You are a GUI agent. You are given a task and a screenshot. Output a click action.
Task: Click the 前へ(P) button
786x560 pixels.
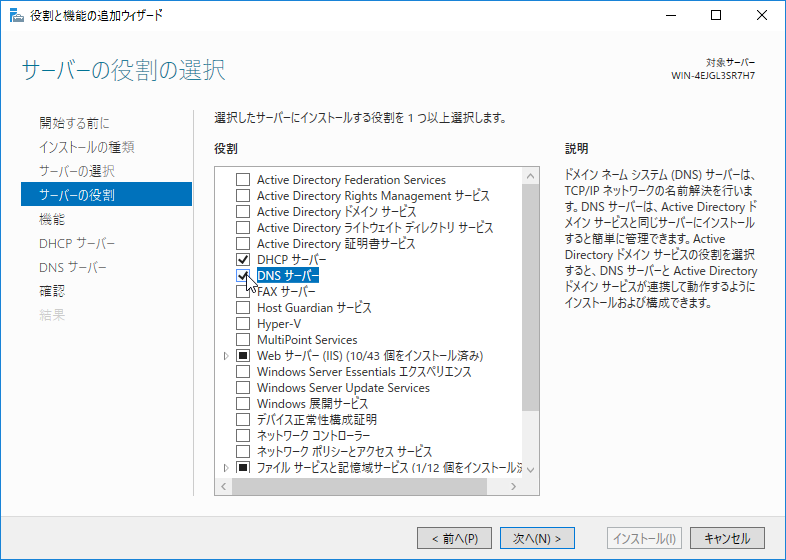point(454,538)
